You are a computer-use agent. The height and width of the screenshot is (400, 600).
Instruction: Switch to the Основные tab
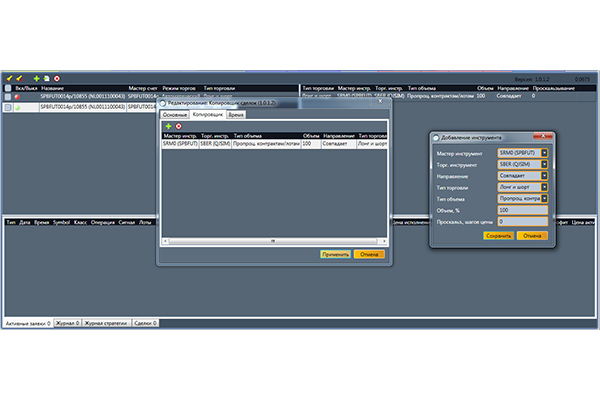coord(175,116)
